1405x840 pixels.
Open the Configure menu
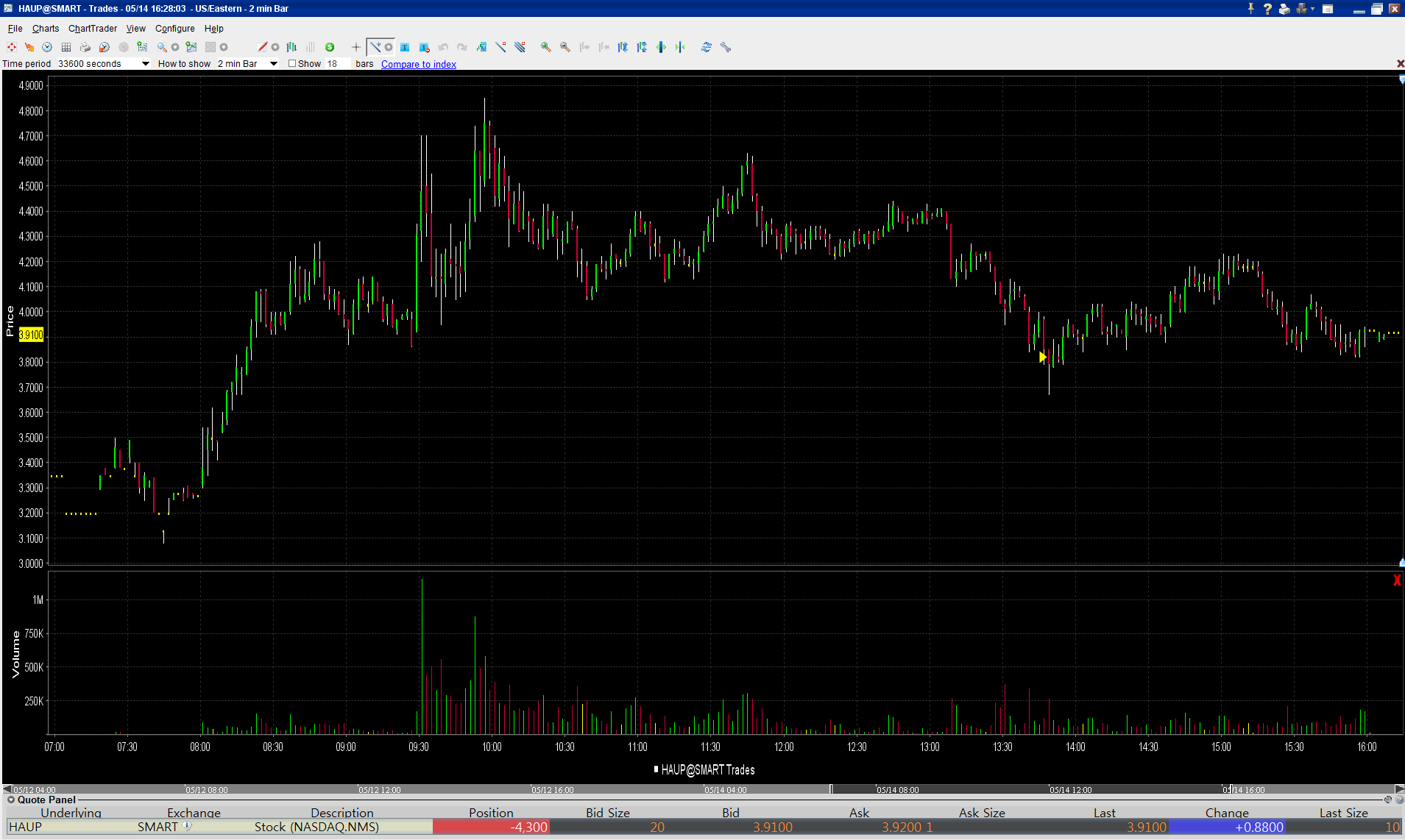coord(174,29)
